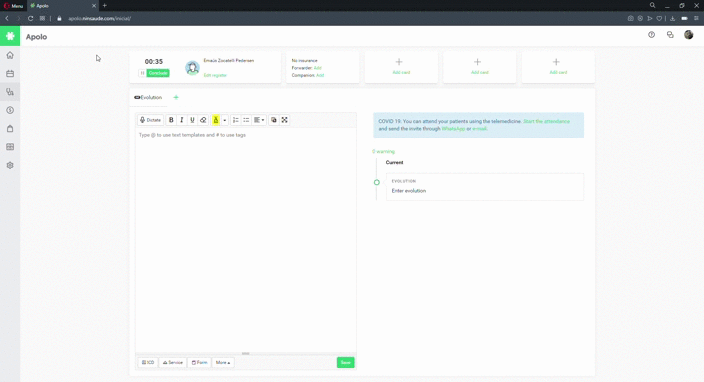Apply italic formatting in the editor
The image size is (704, 382).
tap(182, 120)
